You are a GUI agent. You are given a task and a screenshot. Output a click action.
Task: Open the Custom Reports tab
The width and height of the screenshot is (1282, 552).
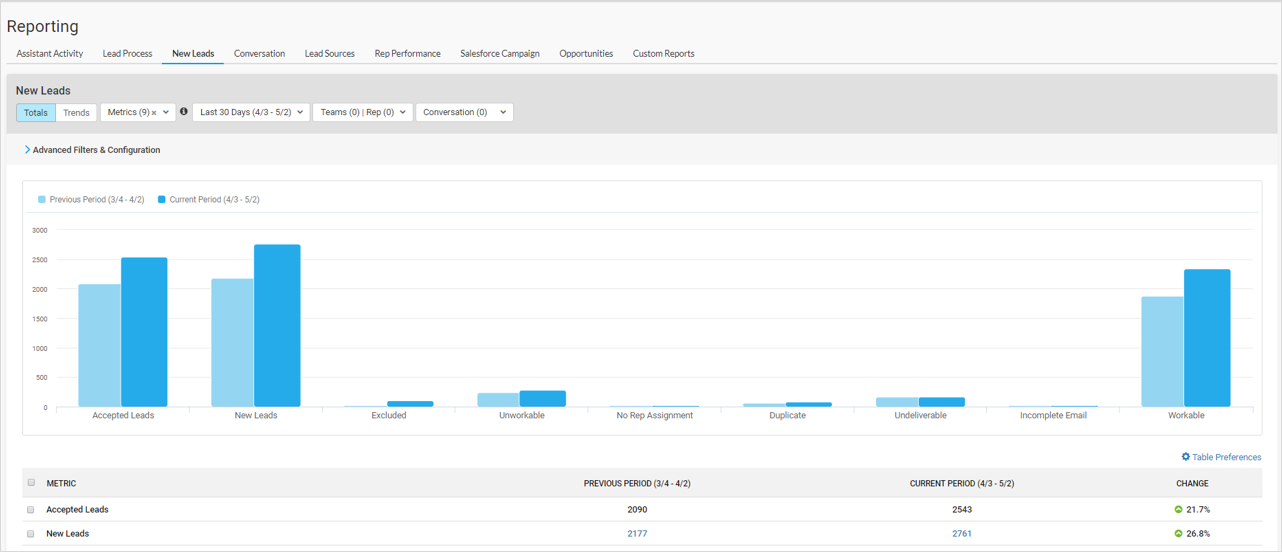tap(663, 53)
